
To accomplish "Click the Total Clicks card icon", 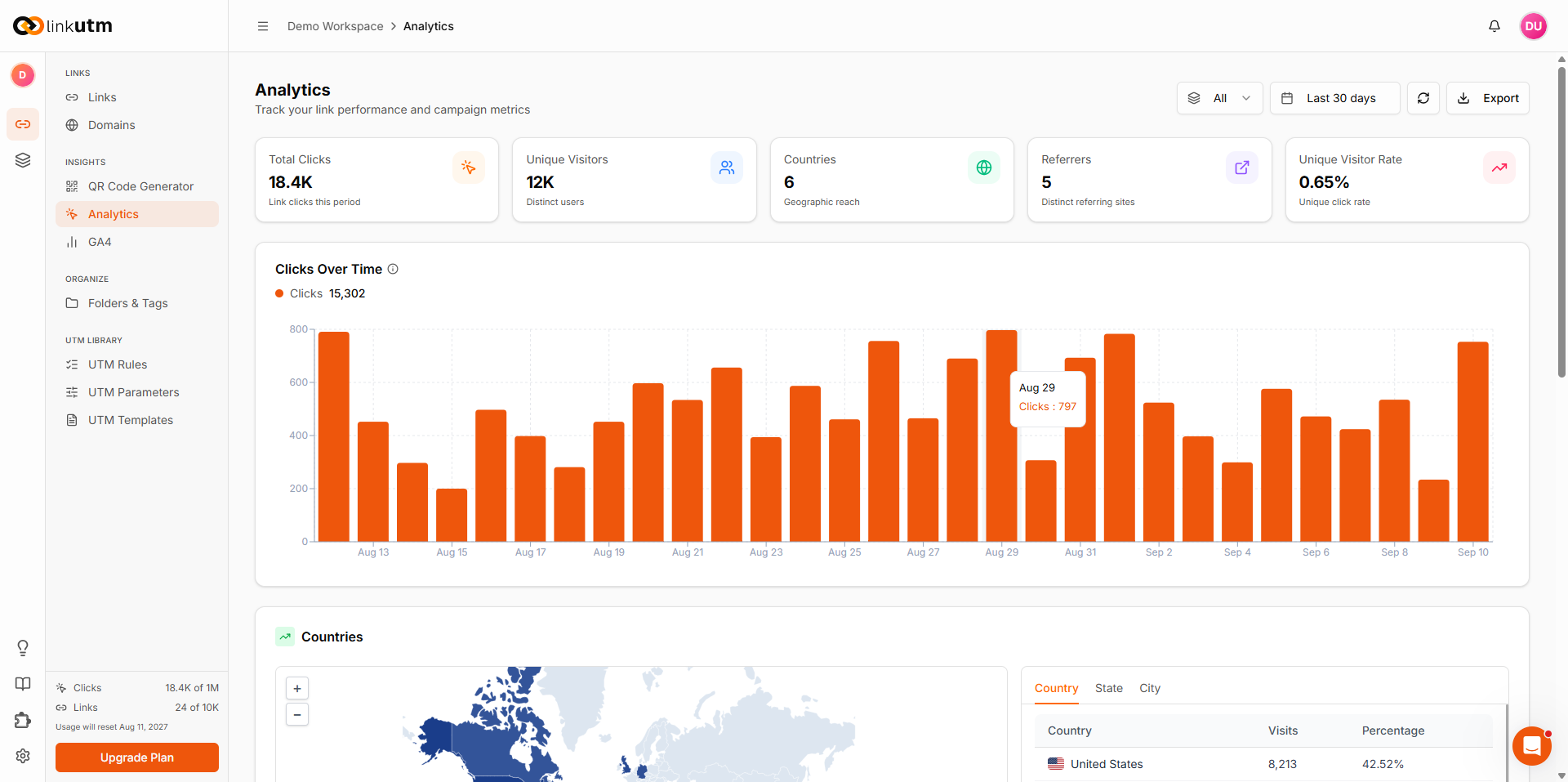I will (x=469, y=168).
